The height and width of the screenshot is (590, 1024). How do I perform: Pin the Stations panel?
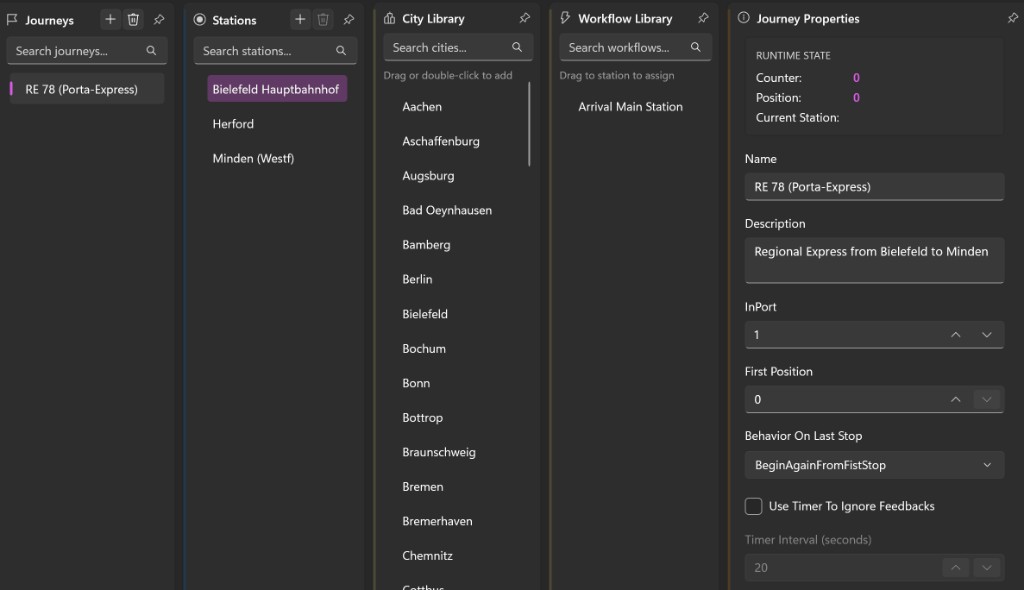pyautogui.click(x=349, y=20)
